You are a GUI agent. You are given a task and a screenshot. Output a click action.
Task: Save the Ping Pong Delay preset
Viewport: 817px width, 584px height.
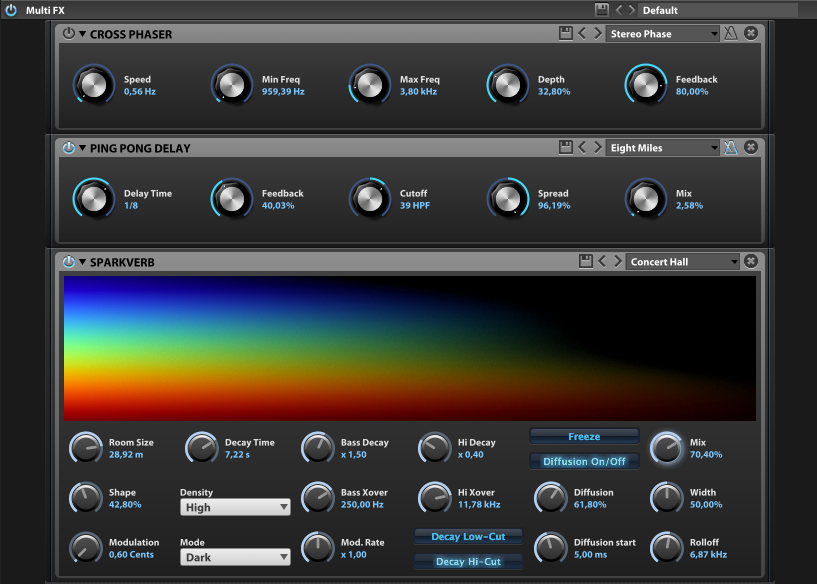pyautogui.click(x=565, y=147)
